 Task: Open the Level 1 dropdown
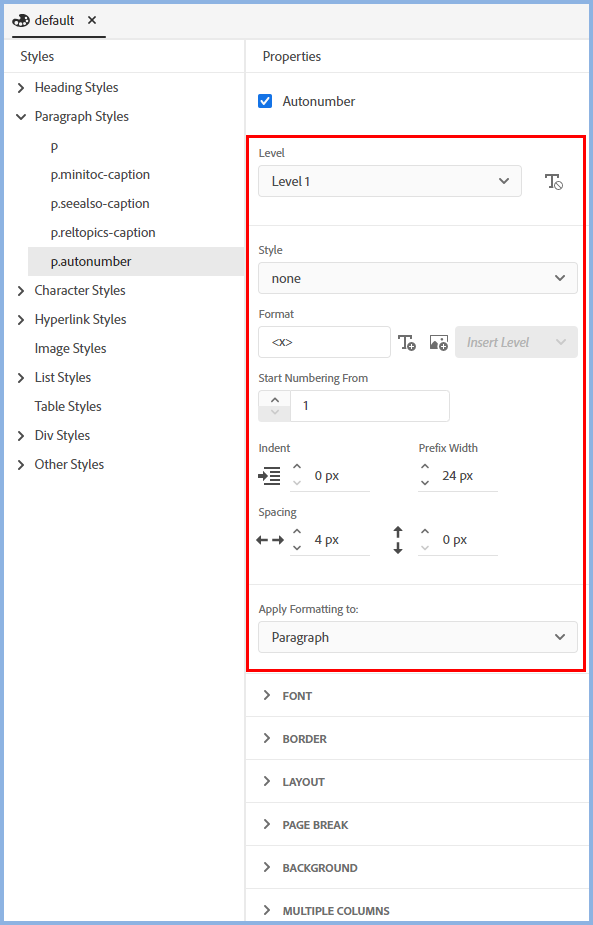tap(390, 181)
